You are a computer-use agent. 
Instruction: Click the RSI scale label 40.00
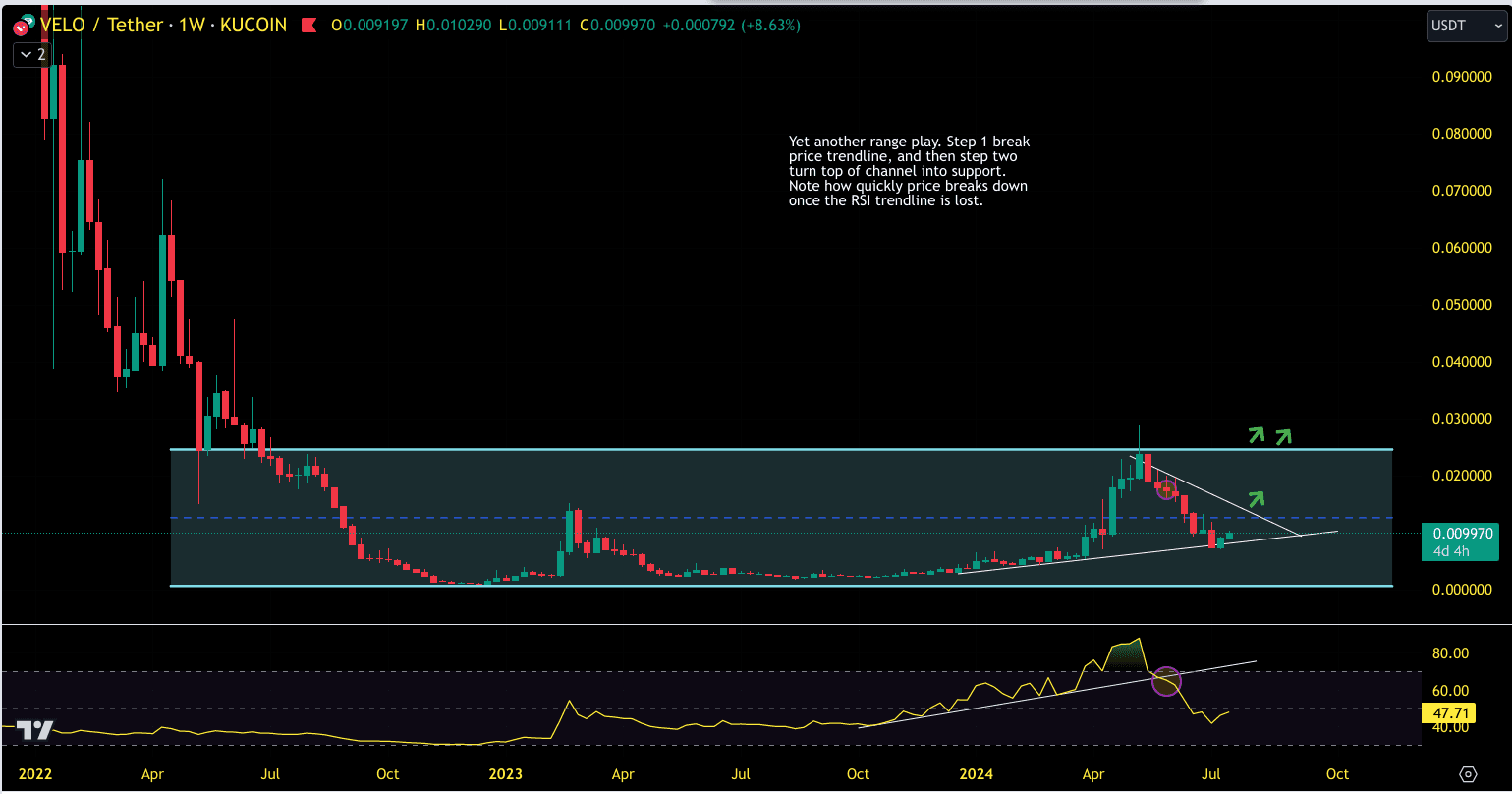coord(1451,727)
